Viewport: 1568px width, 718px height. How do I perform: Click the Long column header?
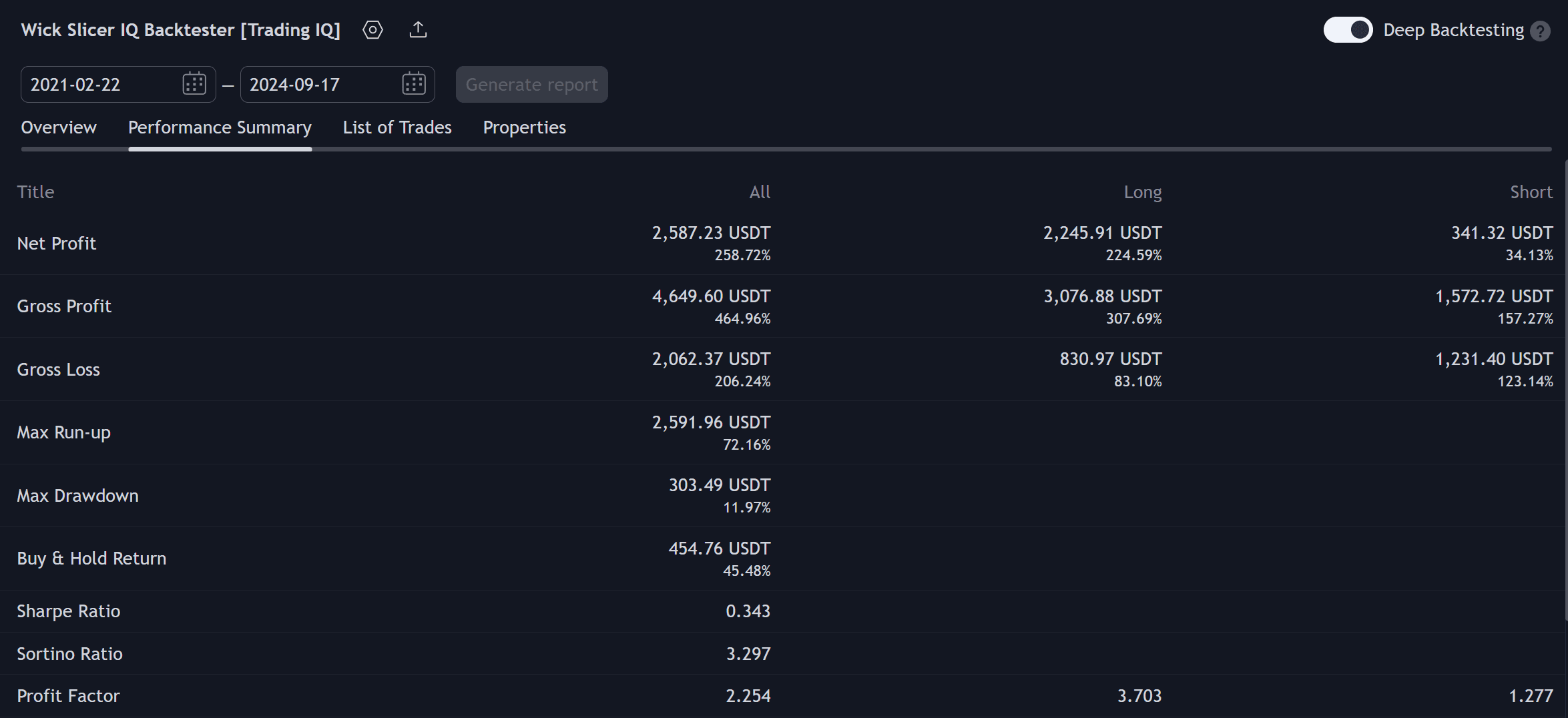1143,192
